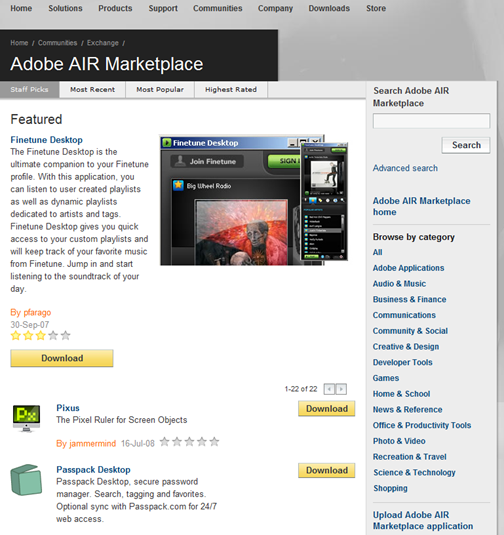The image size is (504, 535).
Task: Open Advanced search
Action: pos(405,168)
